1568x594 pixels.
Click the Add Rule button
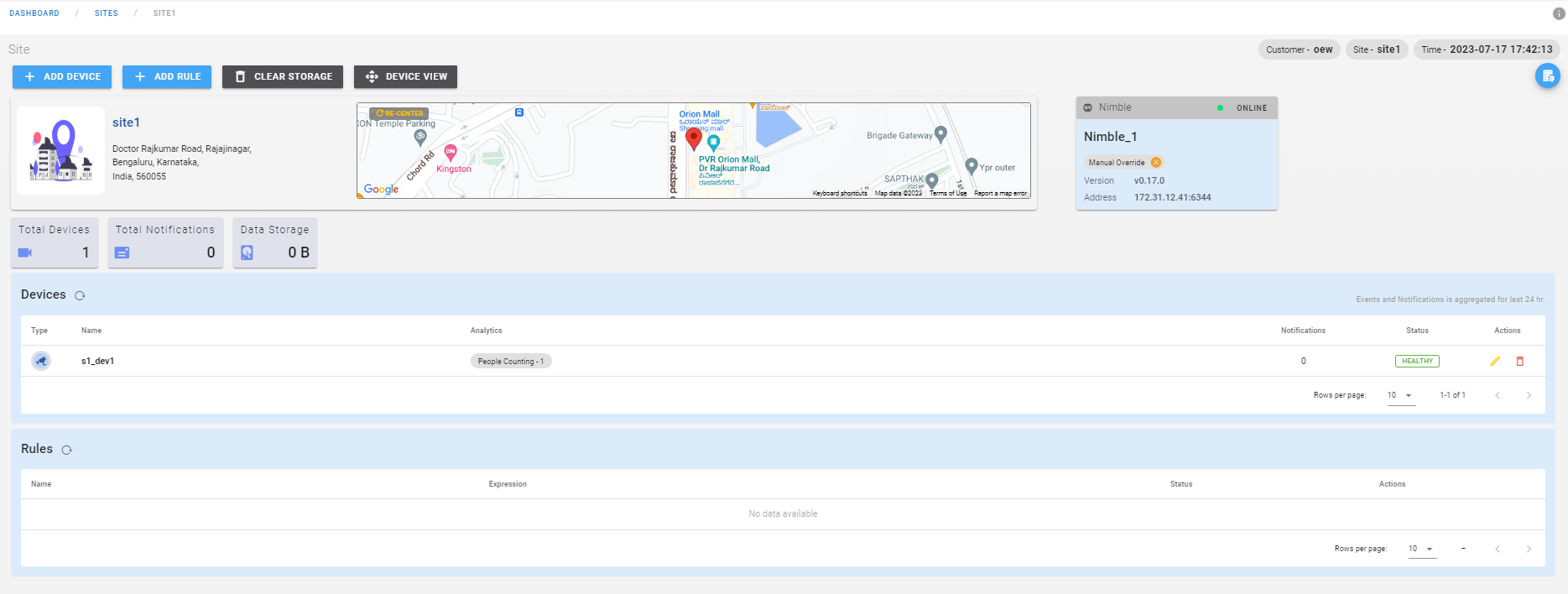(x=167, y=76)
